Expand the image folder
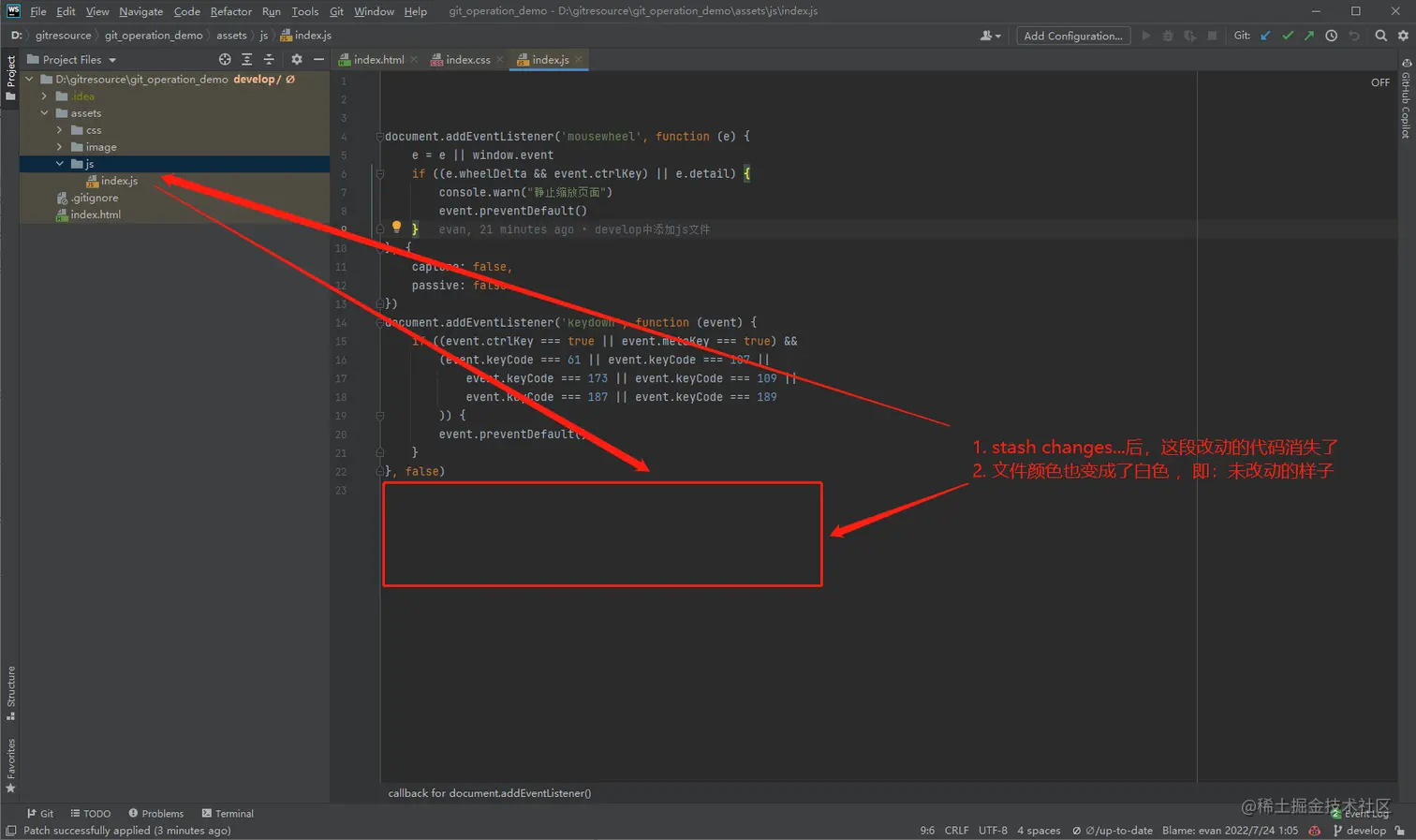 tap(59, 147)
